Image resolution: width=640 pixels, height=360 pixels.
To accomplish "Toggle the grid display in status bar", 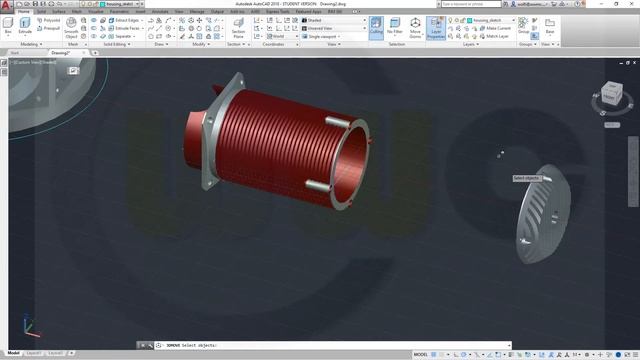I will pos(433,355).
